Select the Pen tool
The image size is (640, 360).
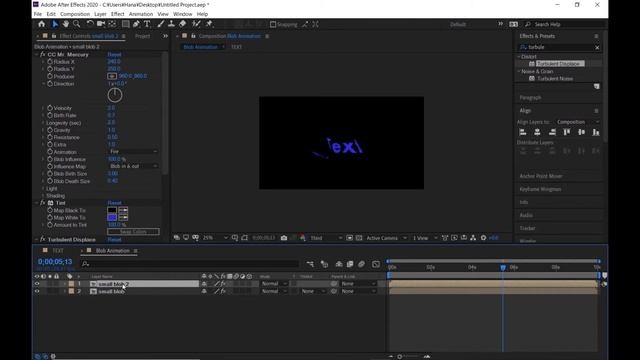click(136, 24)
